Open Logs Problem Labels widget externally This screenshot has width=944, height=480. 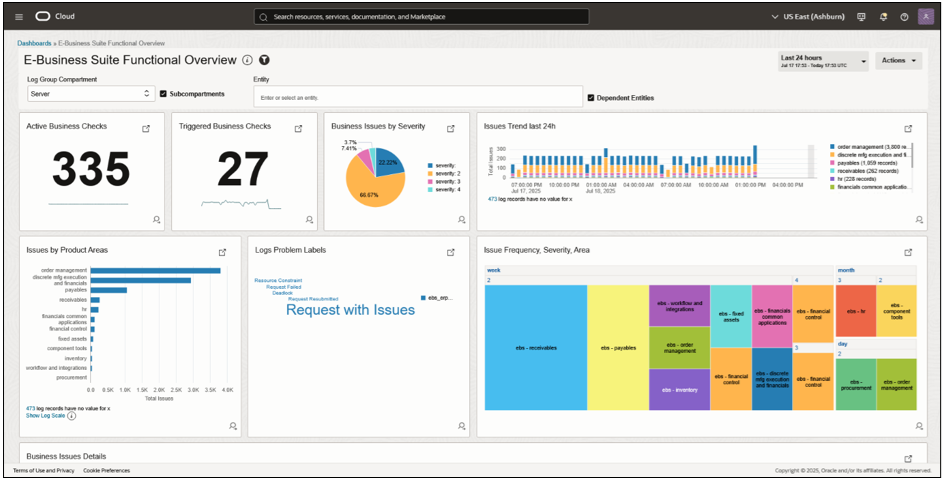coord(450,252)
